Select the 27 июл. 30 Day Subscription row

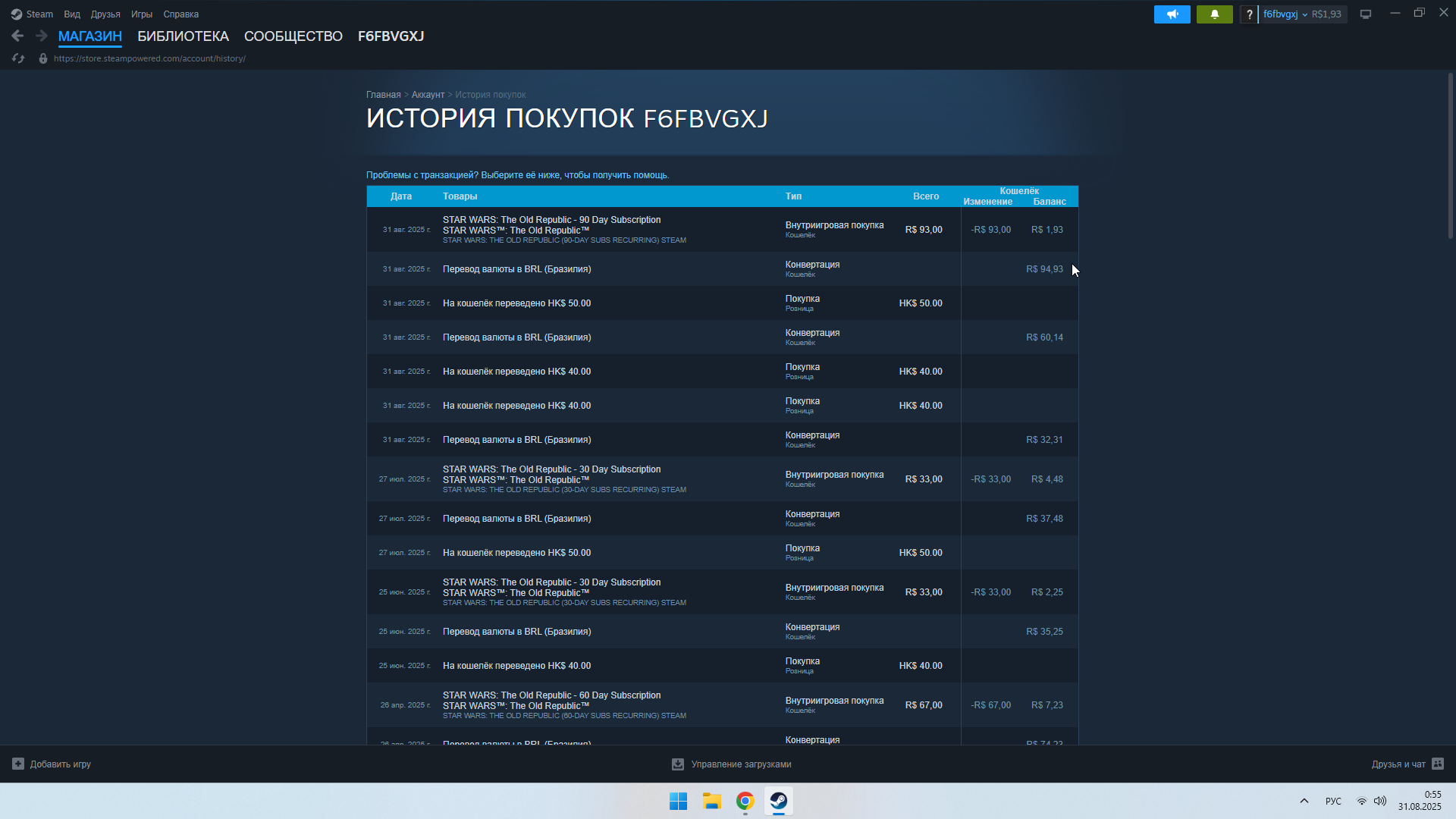coord(722,479)
